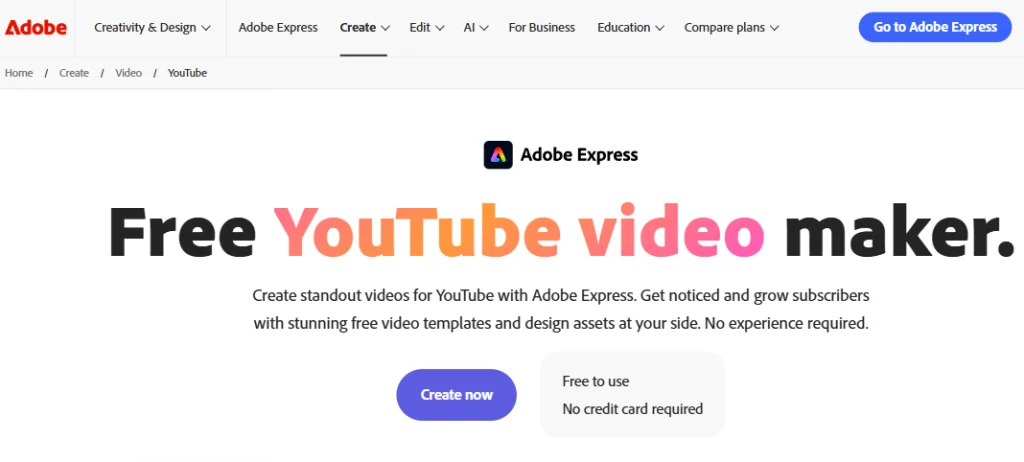Click the Adobe Express app icon

coord(498,155)
